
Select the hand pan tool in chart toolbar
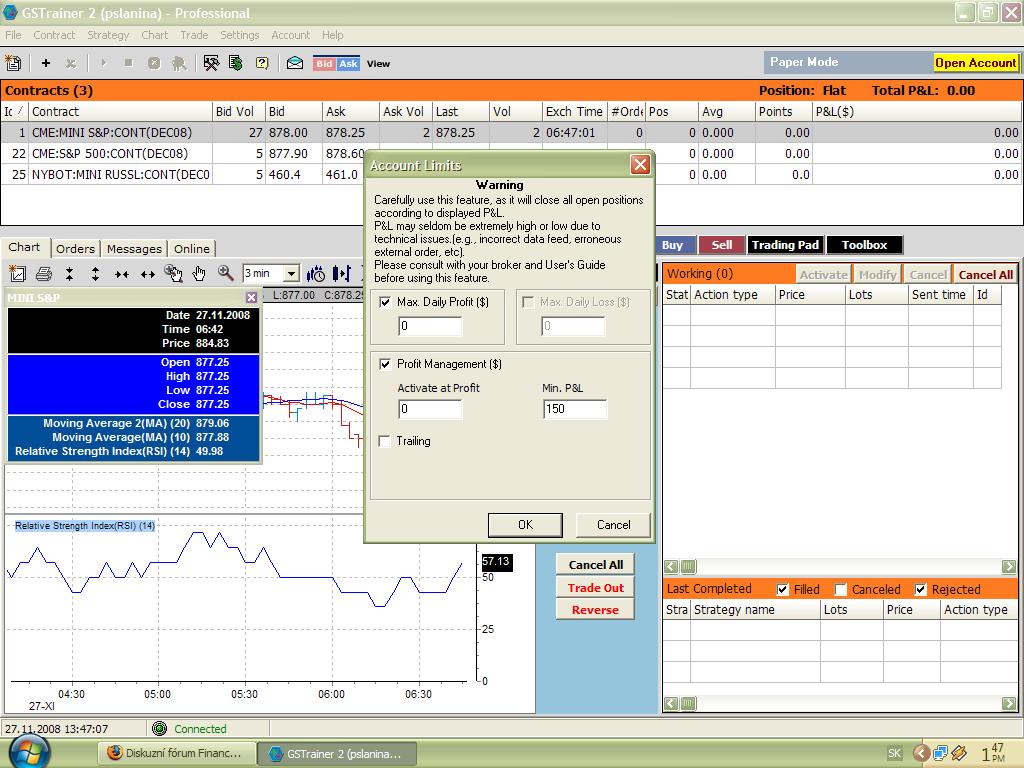[199, 273]
